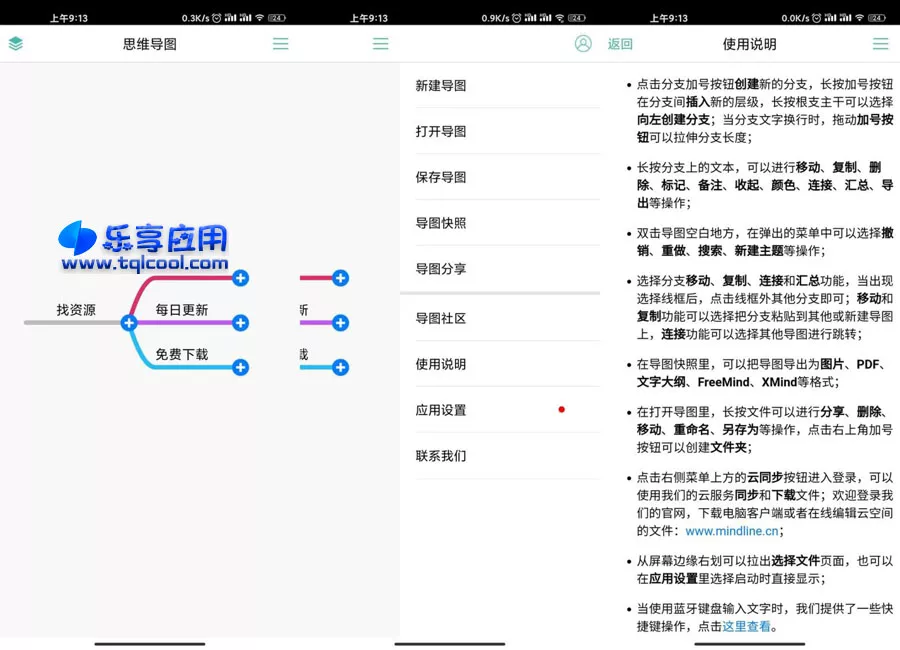Select the 新建导图 menu item
This screenshot has width=900, height=650.
click(441, 86)
